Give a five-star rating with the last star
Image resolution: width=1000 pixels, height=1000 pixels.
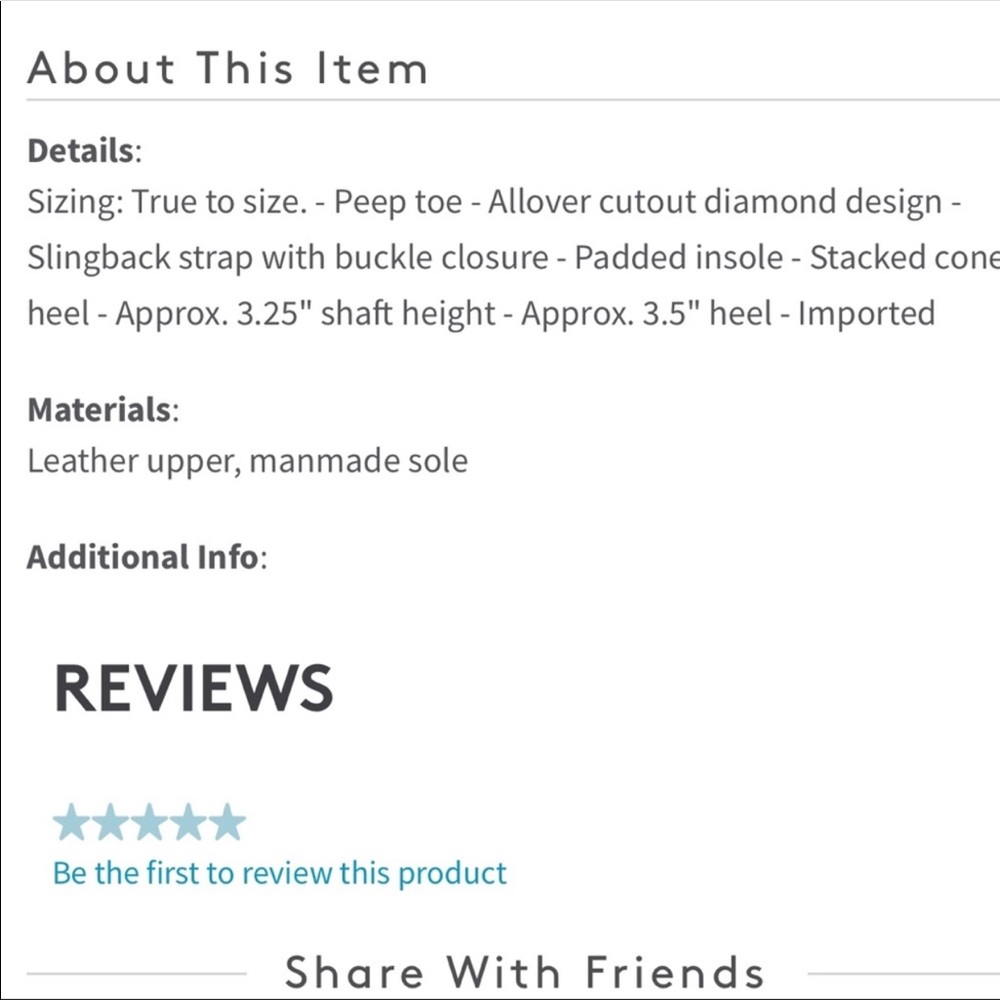pyautogui.click(x=226, y=823)
